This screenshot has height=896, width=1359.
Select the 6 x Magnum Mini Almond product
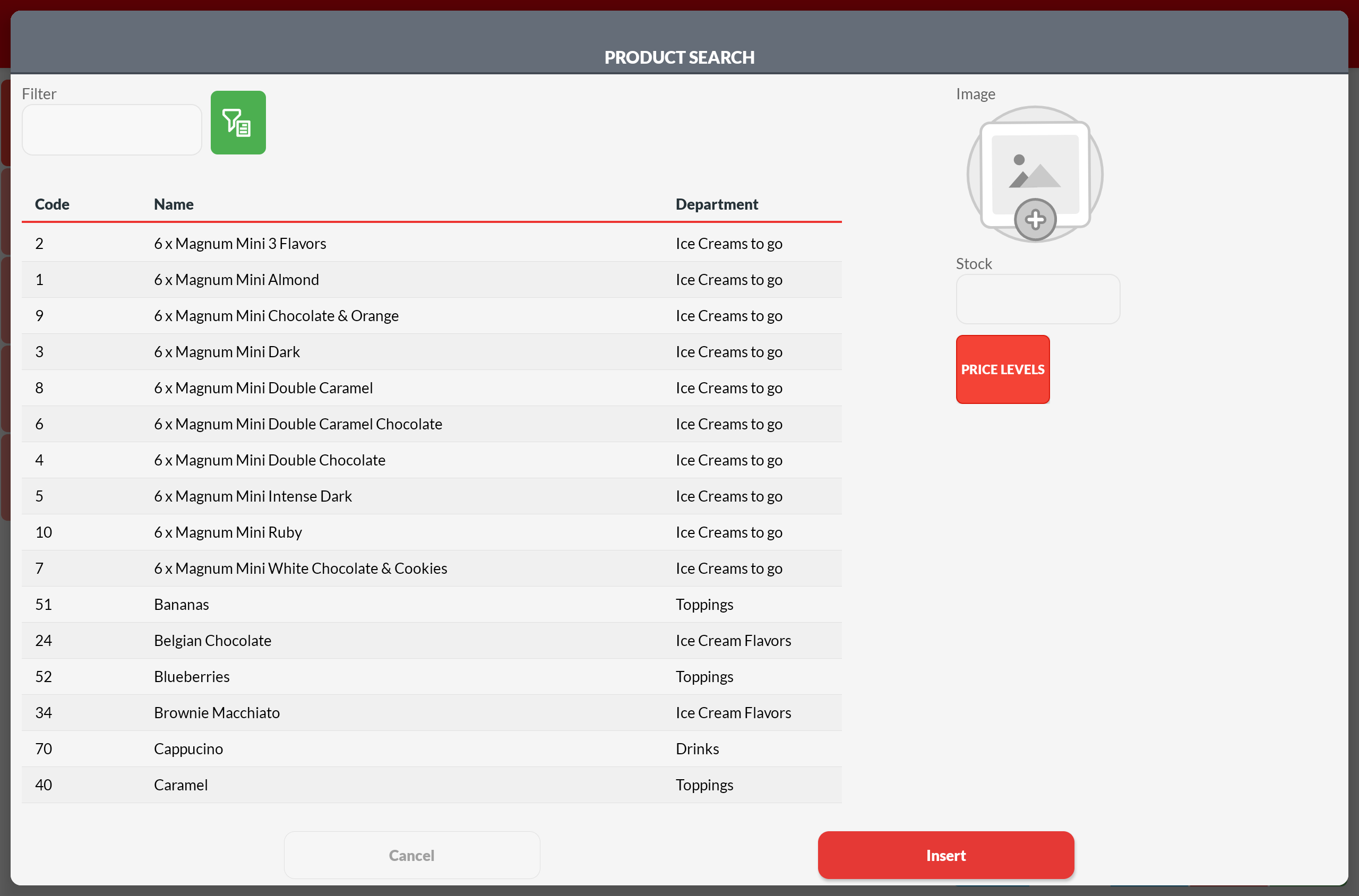pyautogui.click(x=236, y=279)
